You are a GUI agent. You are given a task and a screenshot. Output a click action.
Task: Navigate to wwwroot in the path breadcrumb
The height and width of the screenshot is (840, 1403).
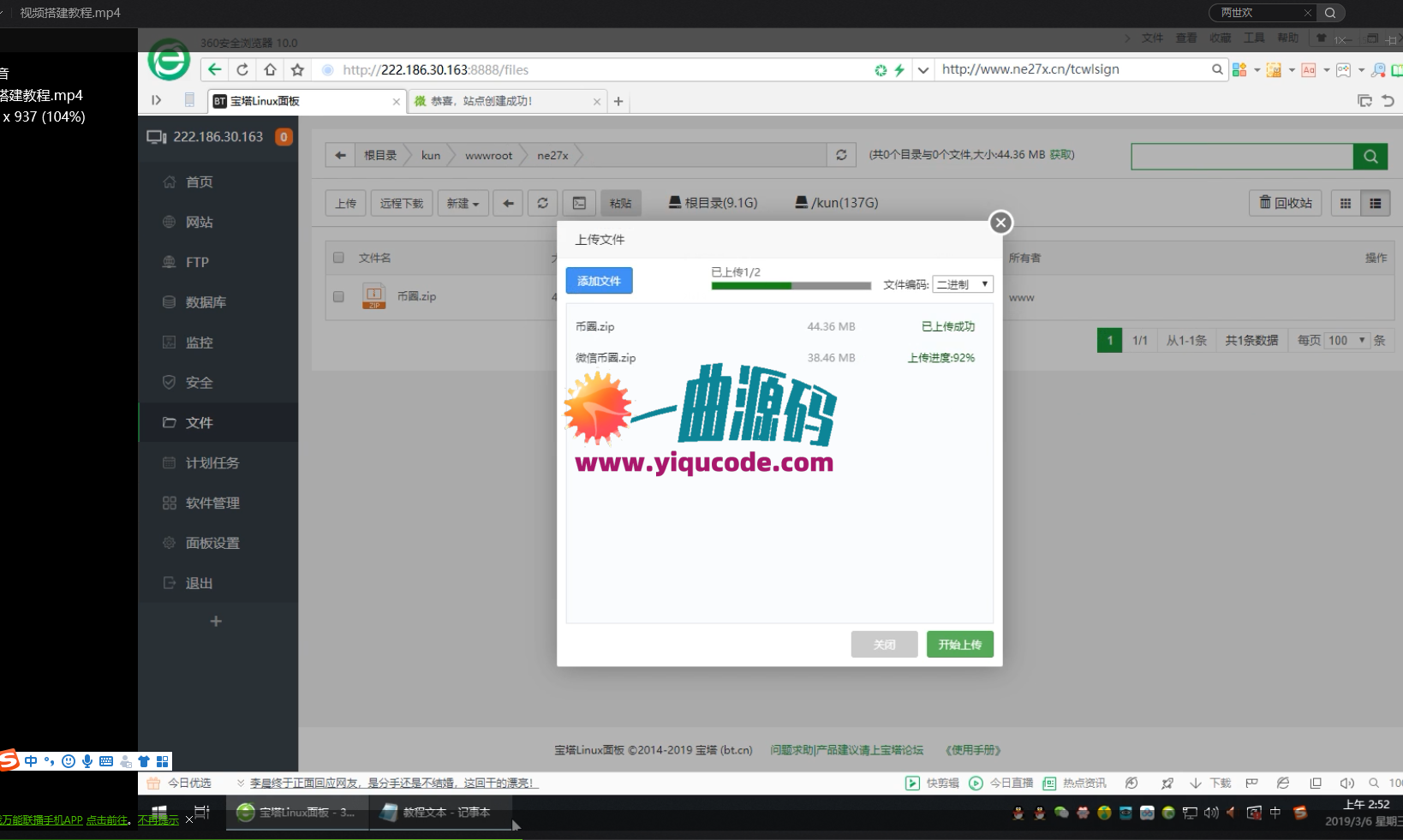(488, 155)
